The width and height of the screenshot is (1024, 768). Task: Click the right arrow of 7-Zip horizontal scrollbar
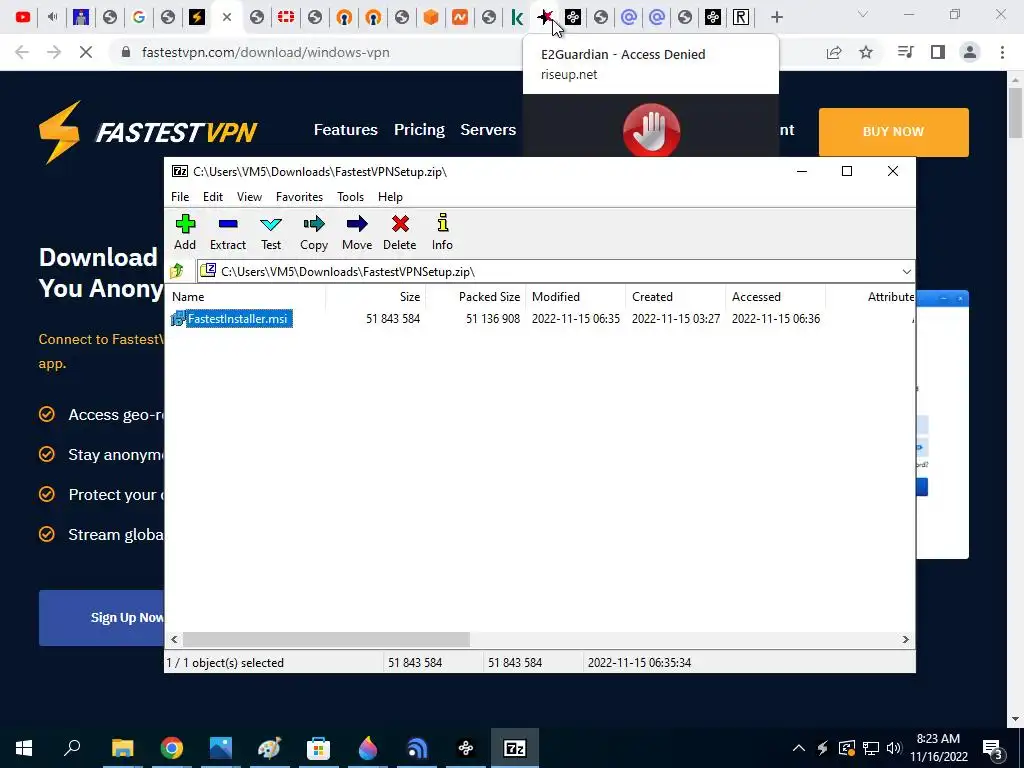pos(905,639)
